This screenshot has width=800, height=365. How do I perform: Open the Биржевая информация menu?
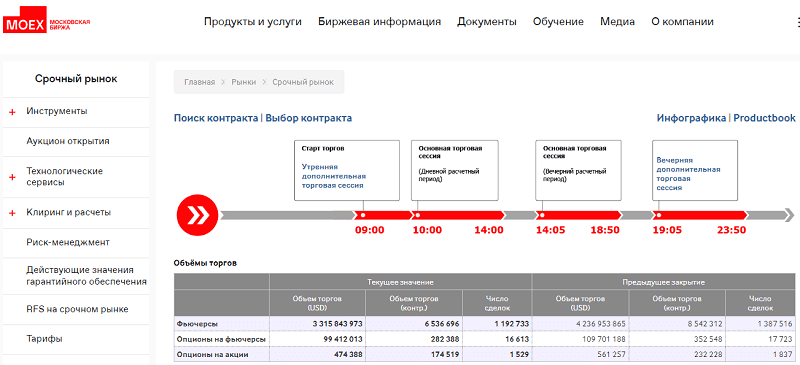tap(380, 21)
